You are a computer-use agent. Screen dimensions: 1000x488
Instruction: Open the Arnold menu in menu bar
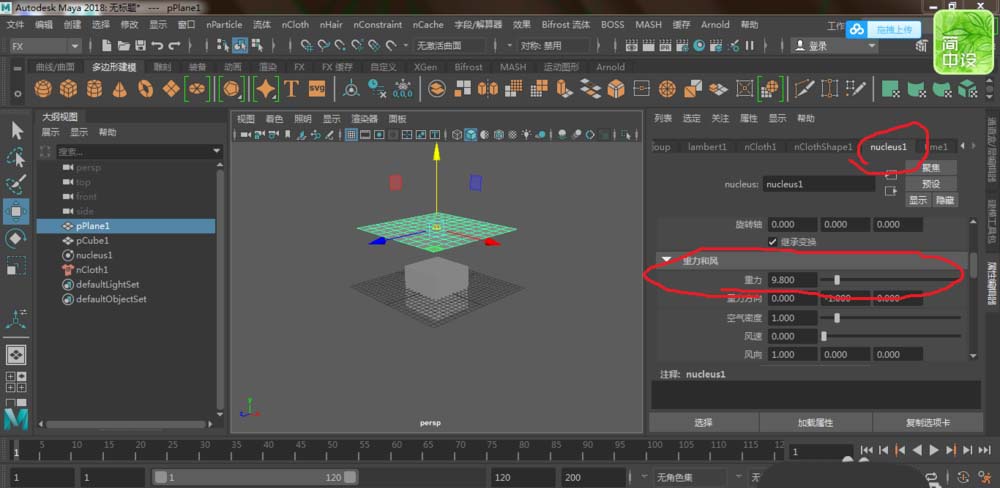(715, 24)
